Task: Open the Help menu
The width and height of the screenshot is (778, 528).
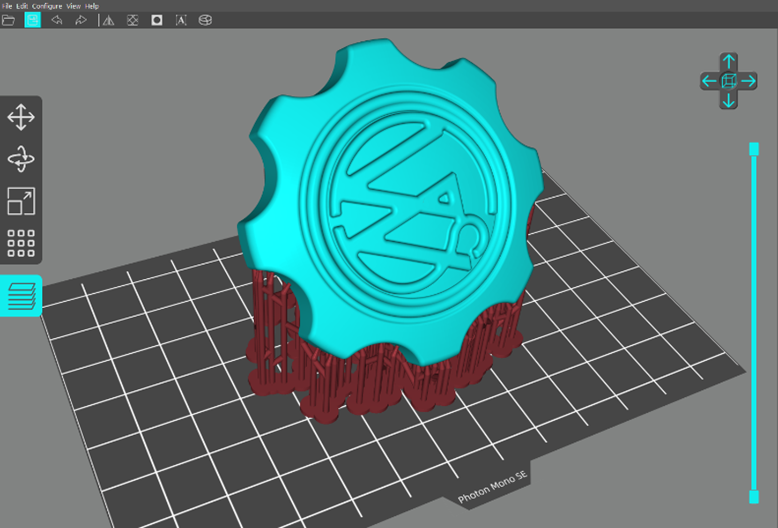Action: pos(92,6)
